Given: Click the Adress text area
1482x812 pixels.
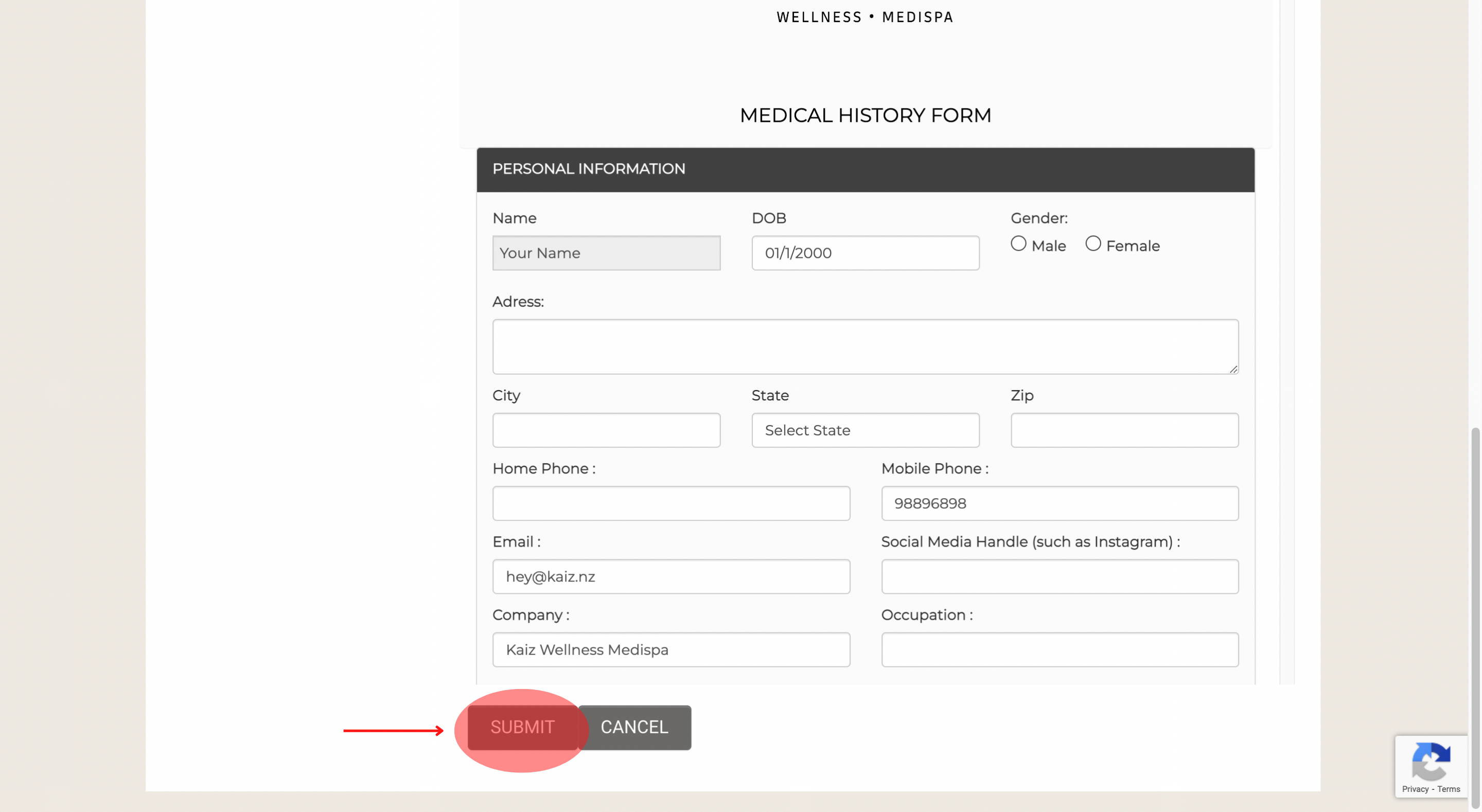Looking at the screenshot, I should tap(865, 346).
